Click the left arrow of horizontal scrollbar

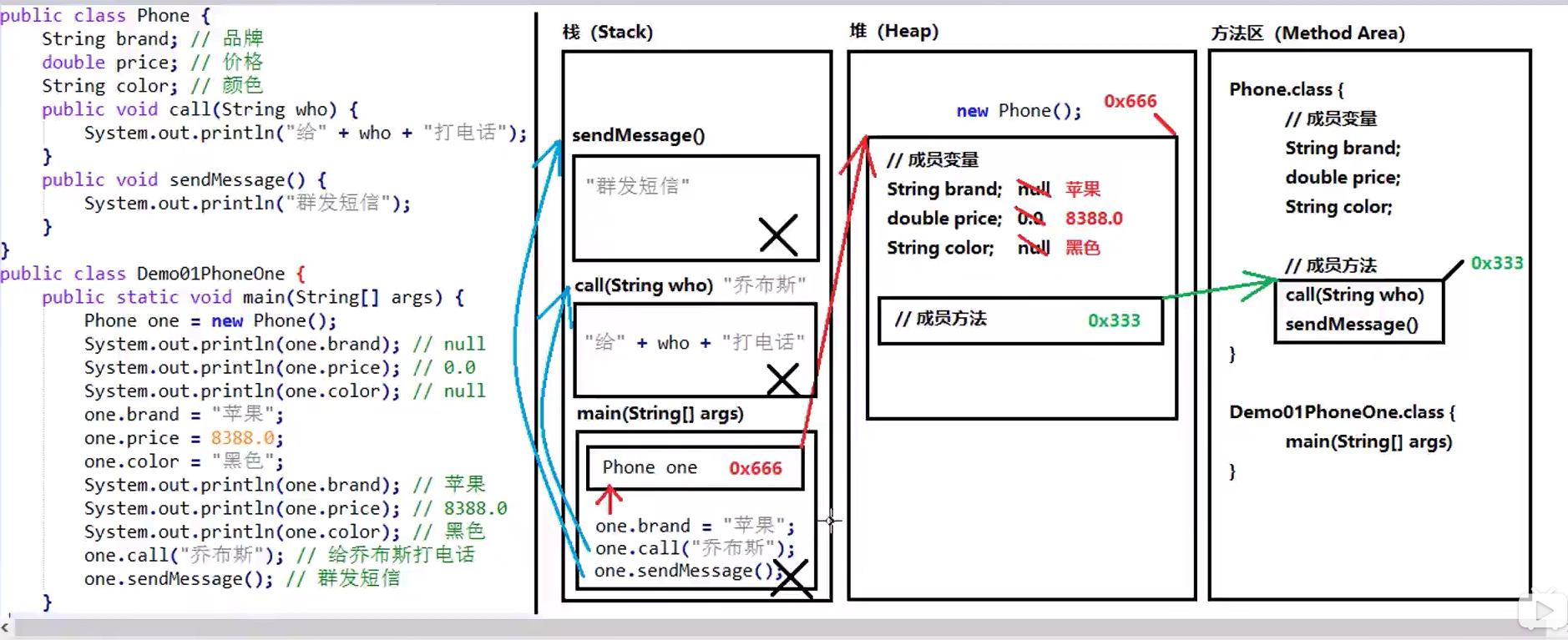click(x=5, y=627)
